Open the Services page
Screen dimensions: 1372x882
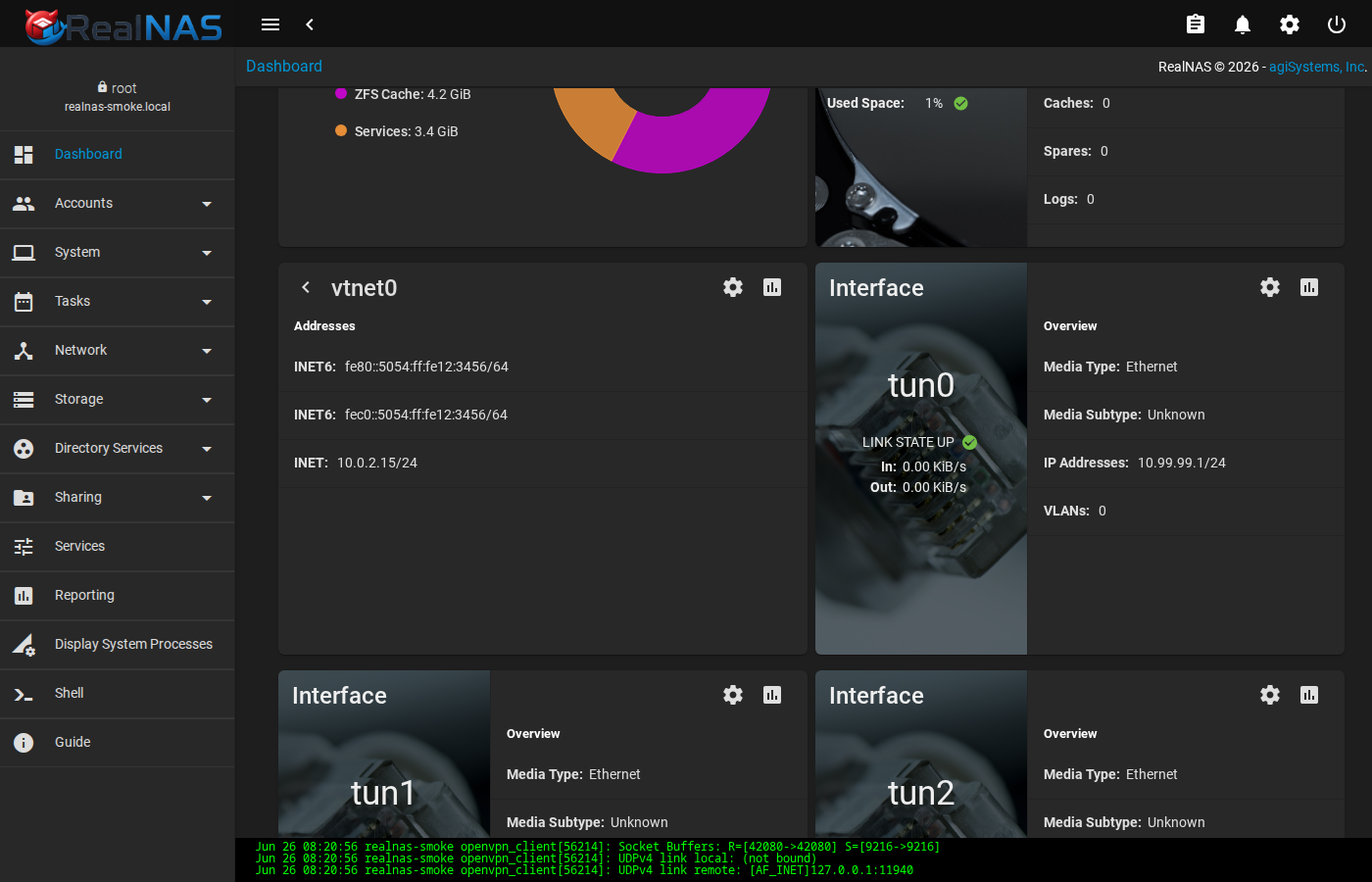pos(118,547)
